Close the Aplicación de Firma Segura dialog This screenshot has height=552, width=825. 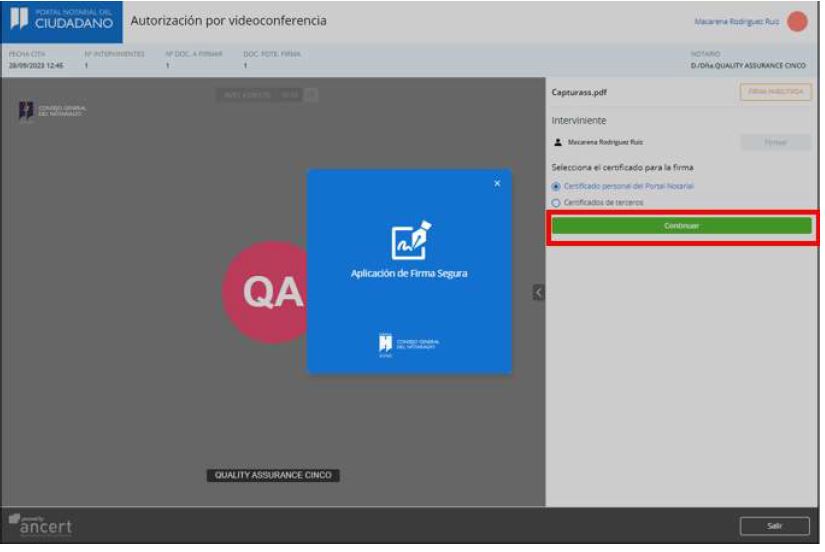tap(497, 183)
